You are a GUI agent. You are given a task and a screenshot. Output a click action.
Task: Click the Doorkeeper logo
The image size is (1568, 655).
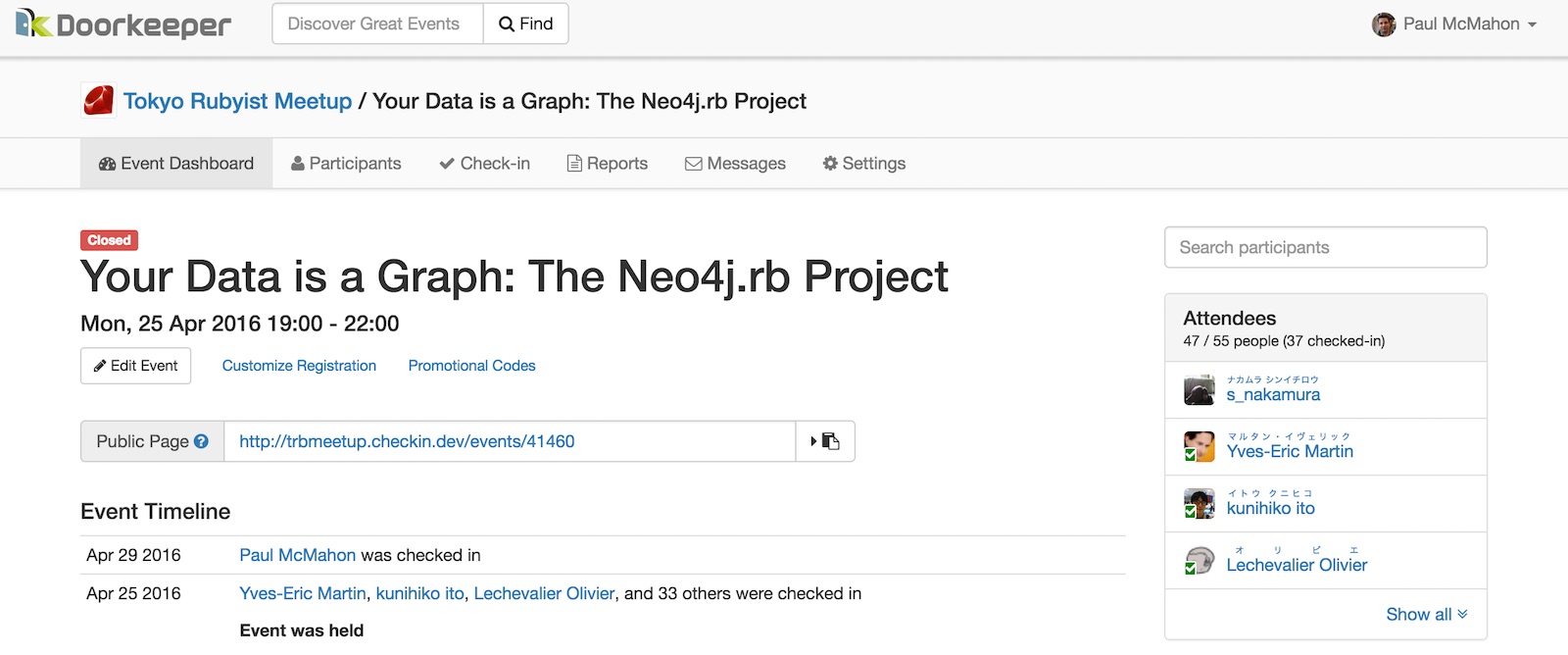pos(123,24)
